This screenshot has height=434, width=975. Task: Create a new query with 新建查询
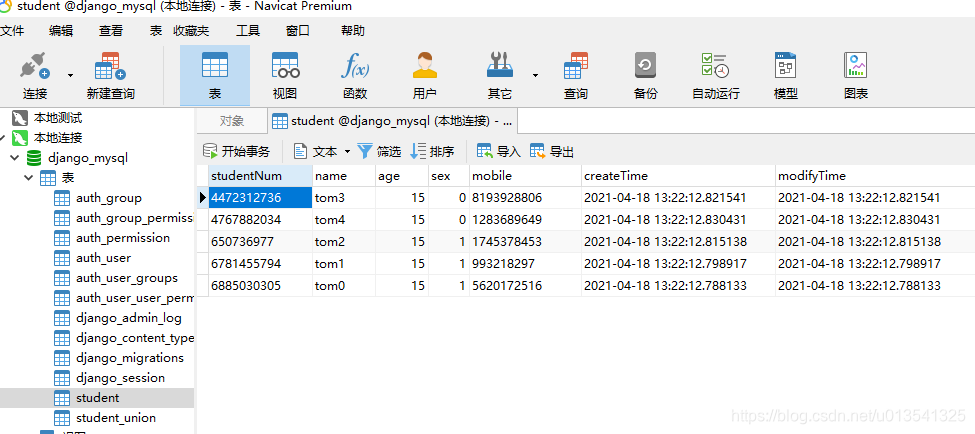[x=111, y=76]
